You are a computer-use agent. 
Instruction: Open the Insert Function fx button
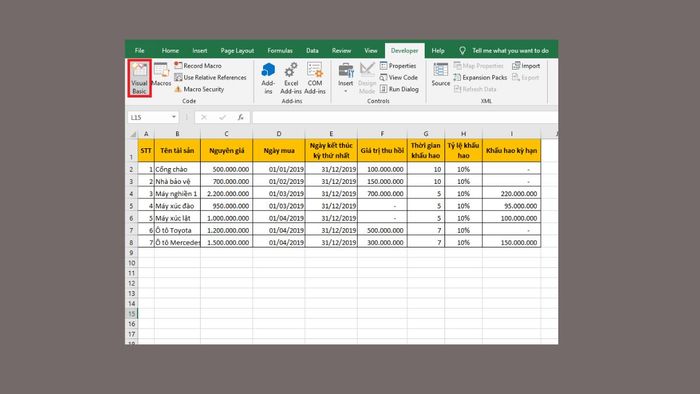241,117
